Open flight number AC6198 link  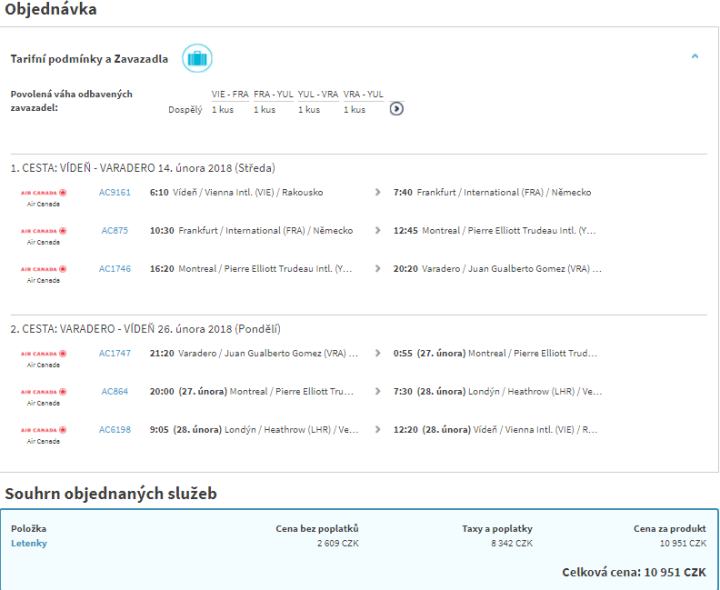pyautogui.click(x=114, y=429)
